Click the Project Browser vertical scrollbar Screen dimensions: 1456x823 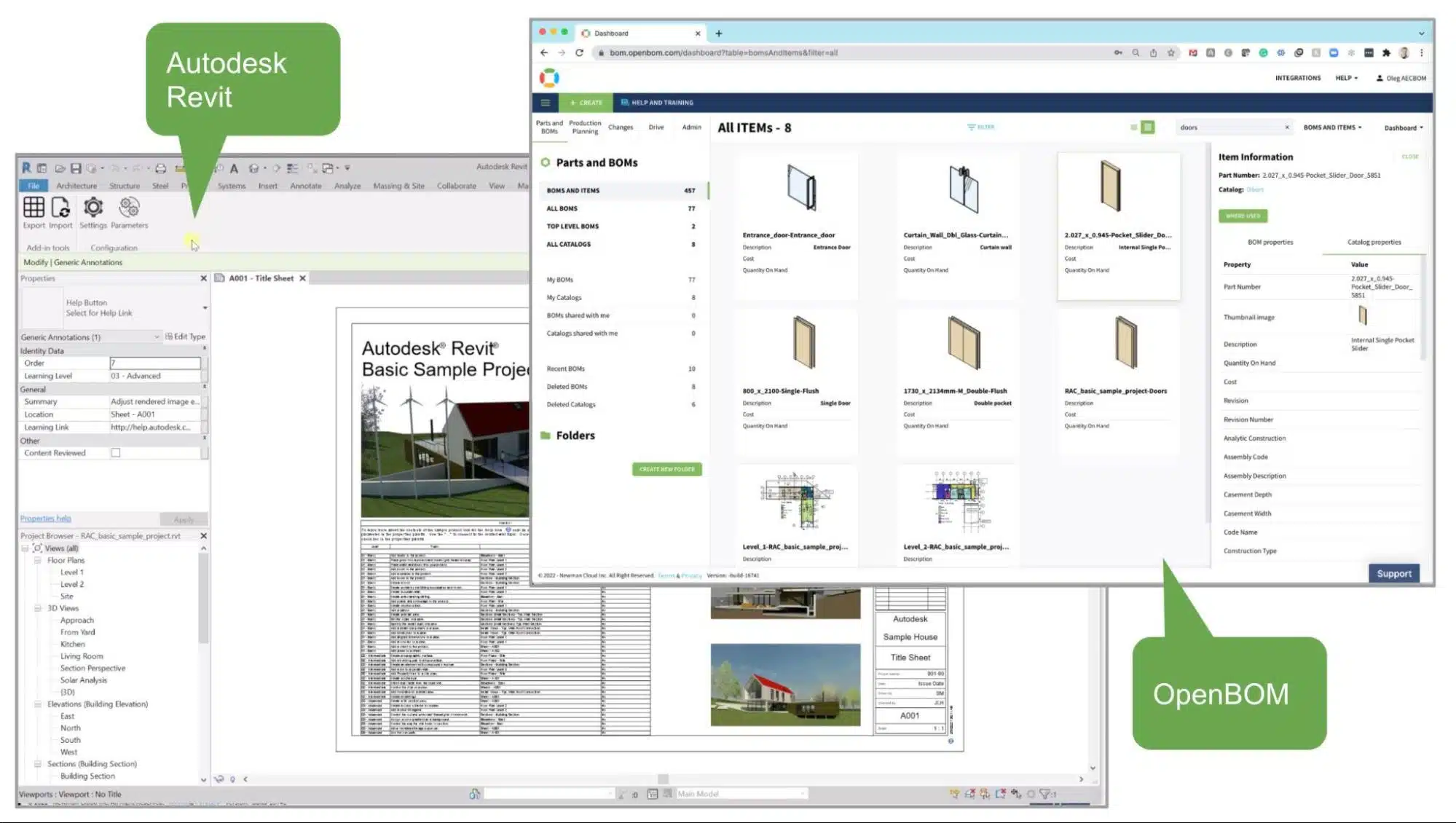point(203,599)
